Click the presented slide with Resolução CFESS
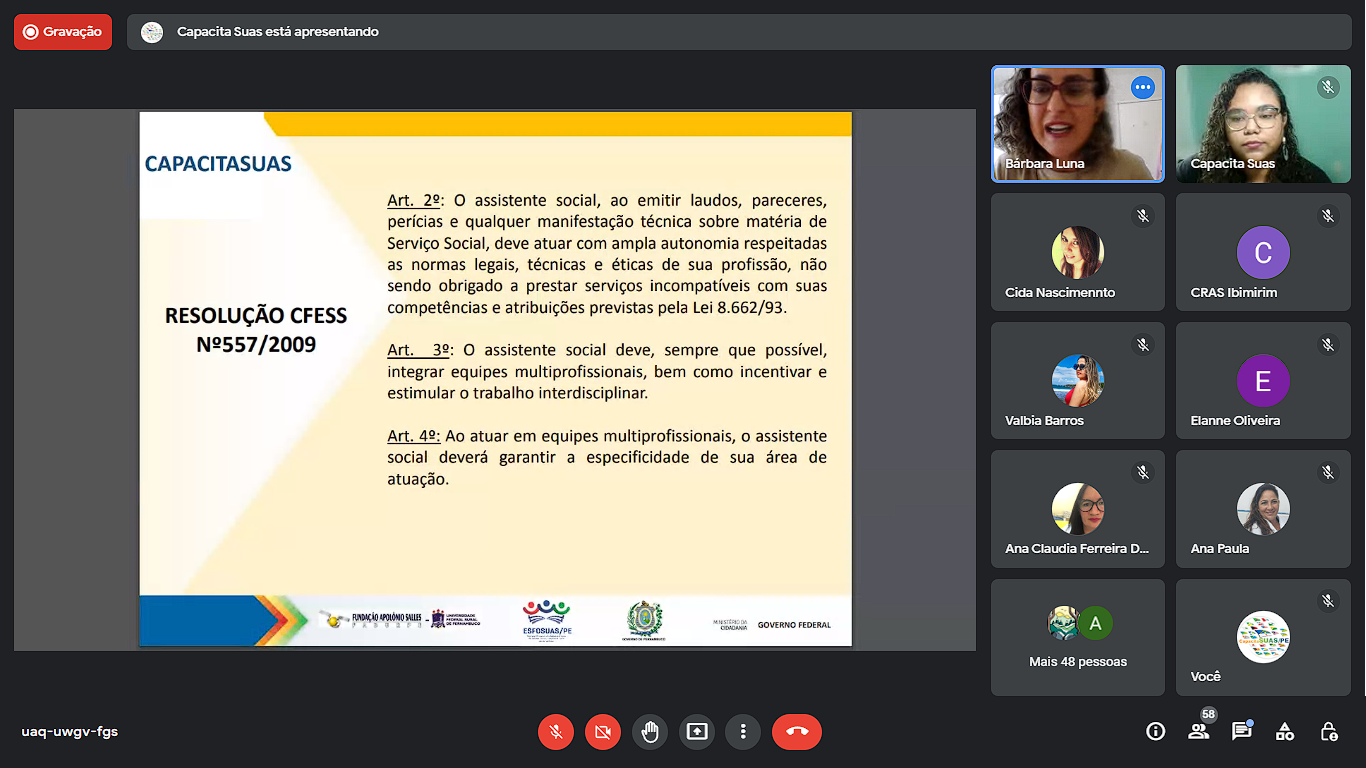This screenshot has width=1366, height=768. click(x=495, y=380)
